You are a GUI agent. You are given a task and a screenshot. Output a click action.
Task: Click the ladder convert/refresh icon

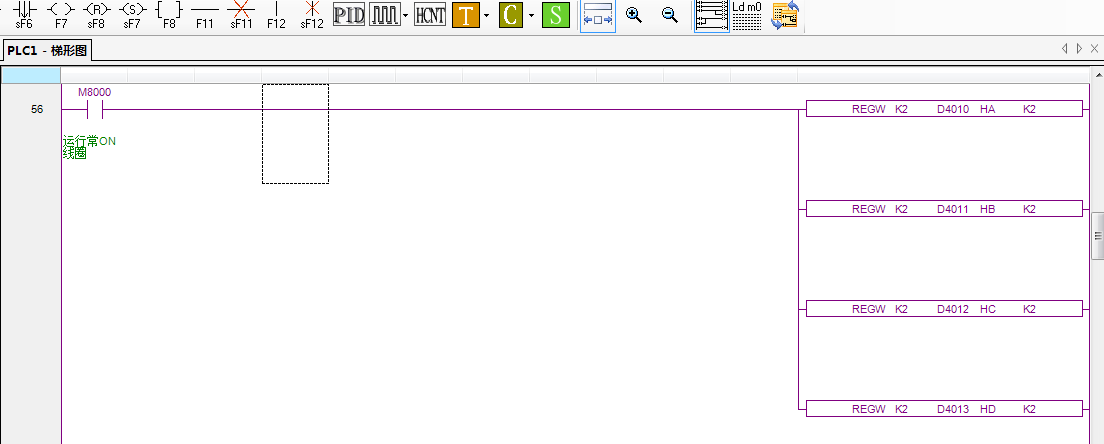click(785, 15)
